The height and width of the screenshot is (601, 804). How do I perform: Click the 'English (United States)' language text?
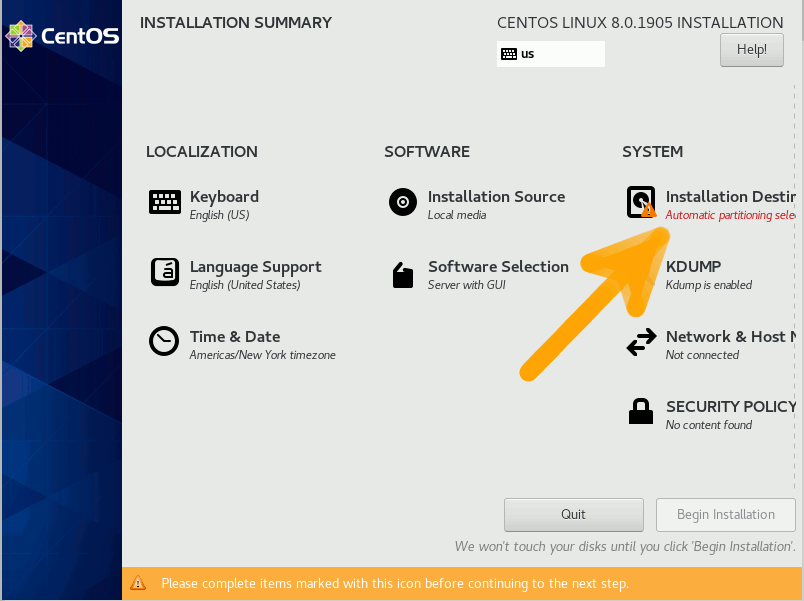coord(245,285)
